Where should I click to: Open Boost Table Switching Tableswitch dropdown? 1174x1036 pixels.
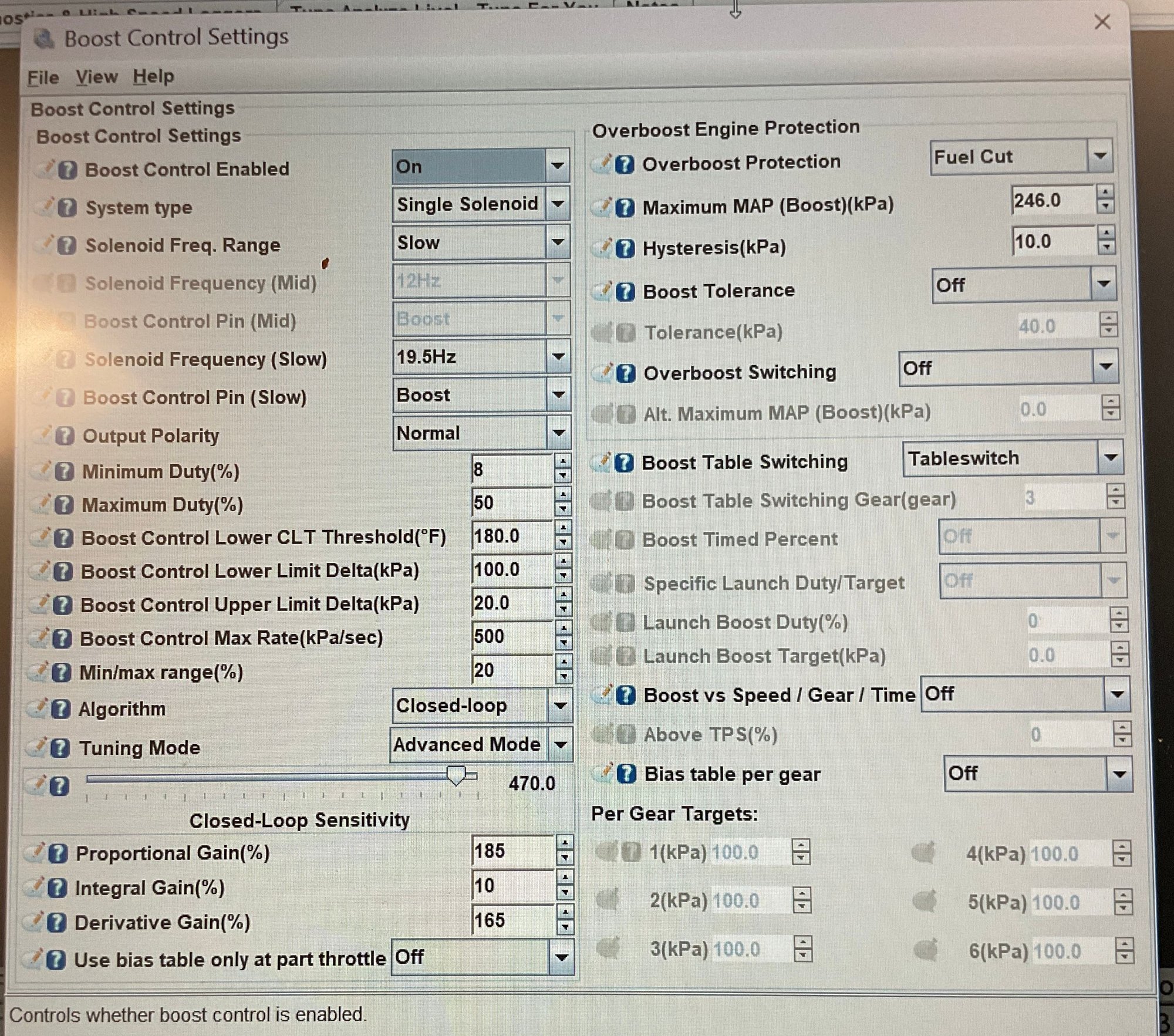tap(1110, 458)
